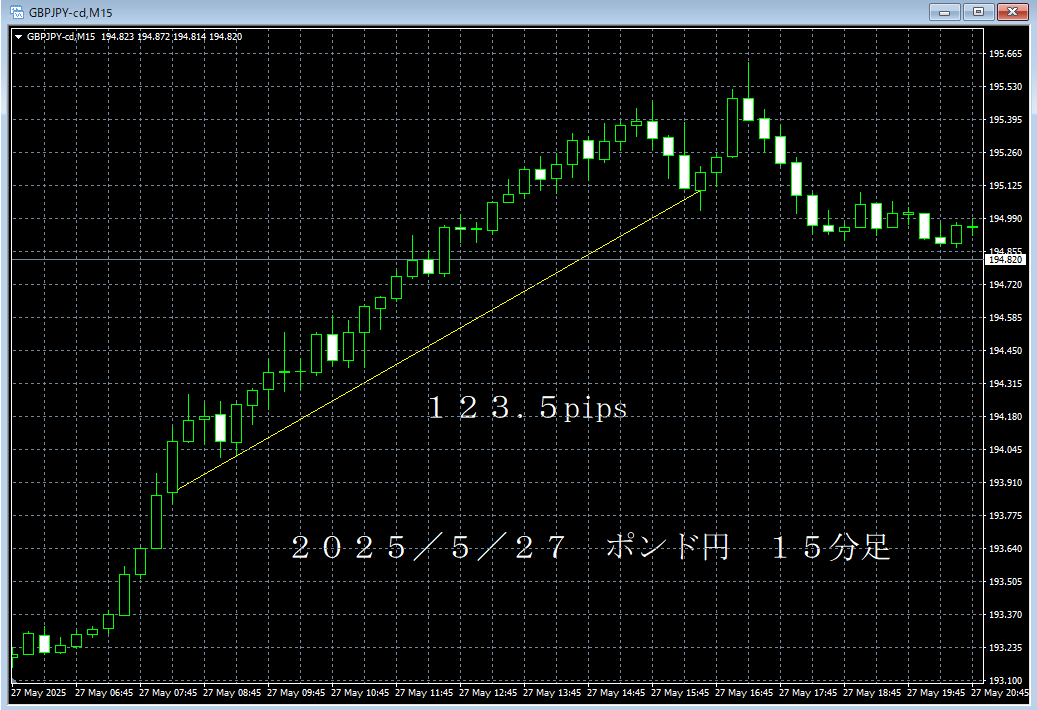
Task: Minimize the GBPJPY chart window
Action: pyautogui.click(x=944, y=12)
